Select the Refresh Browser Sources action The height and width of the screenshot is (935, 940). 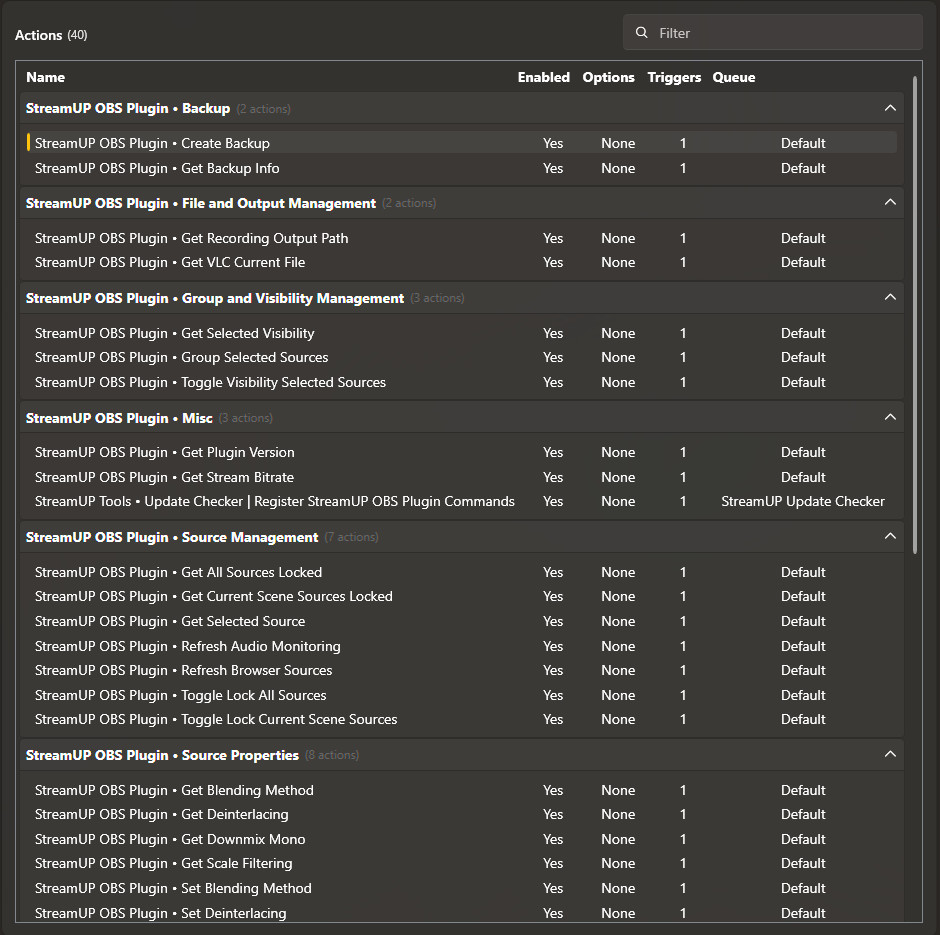tap(462, 670)
